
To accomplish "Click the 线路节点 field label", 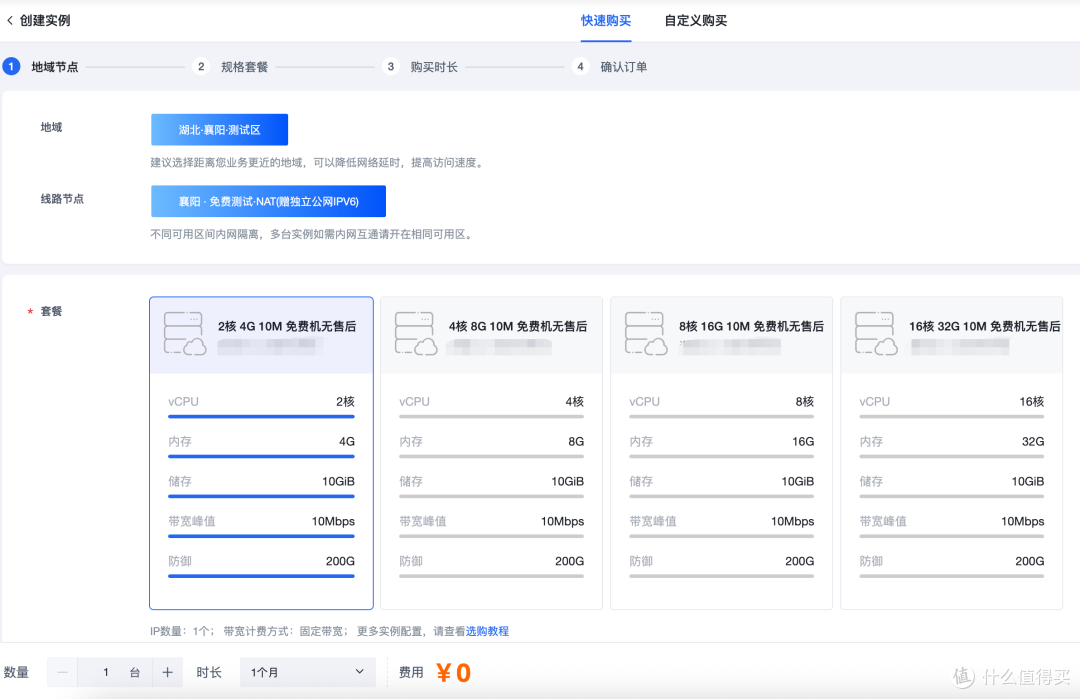I will pos(62,199).
